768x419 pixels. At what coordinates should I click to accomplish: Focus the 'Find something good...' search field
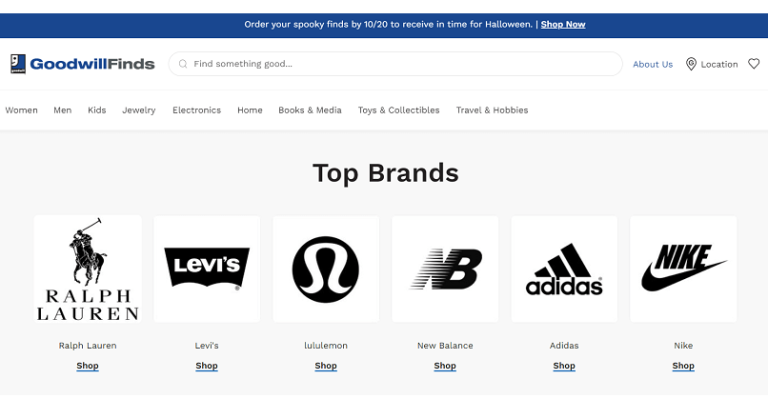tap(395, 64)
